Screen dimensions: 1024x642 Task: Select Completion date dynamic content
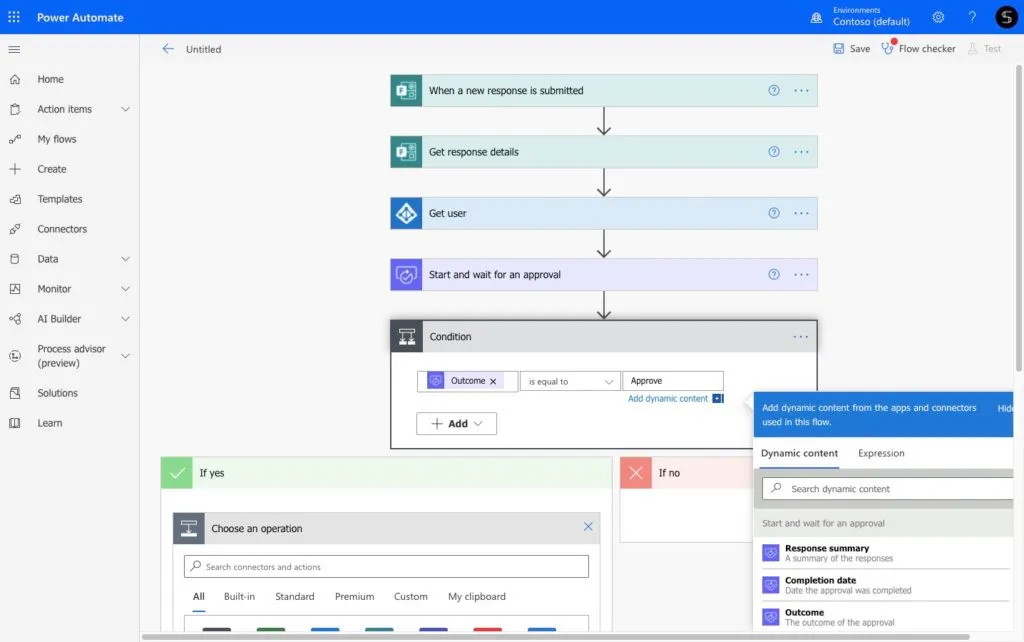pyautogui.click(x=884, y=585)
